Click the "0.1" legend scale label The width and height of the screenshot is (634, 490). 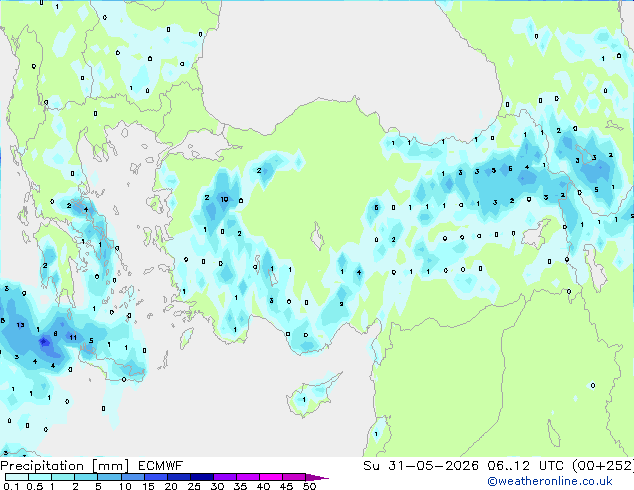(x=11, y=486)
